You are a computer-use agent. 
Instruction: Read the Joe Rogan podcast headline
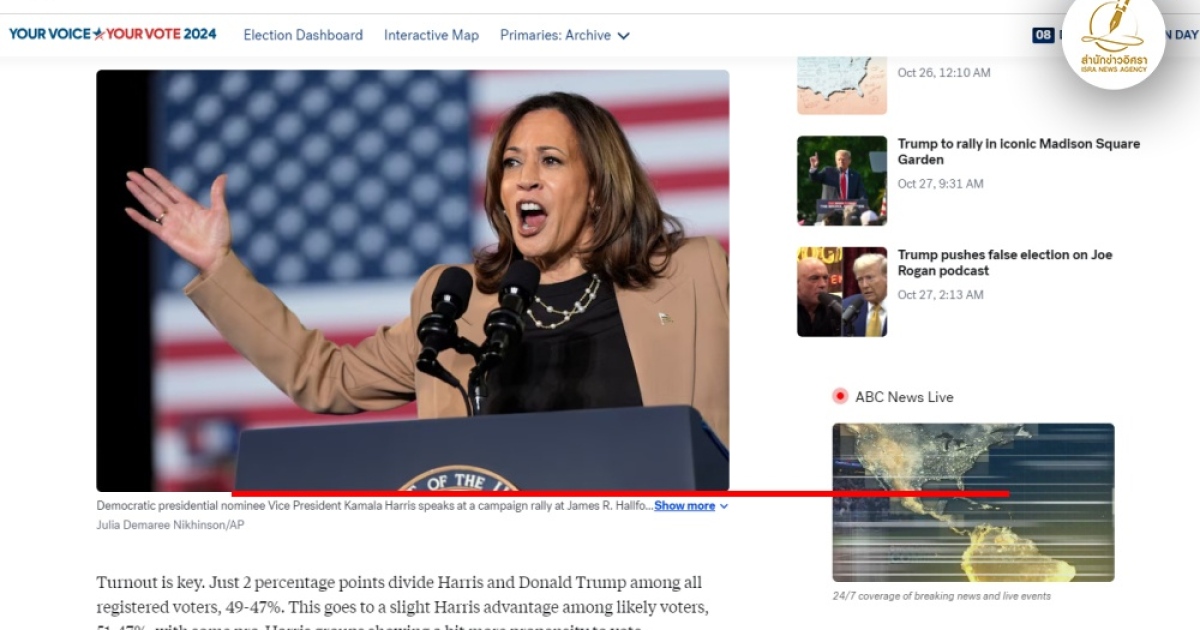click(x=1004, y=263)
